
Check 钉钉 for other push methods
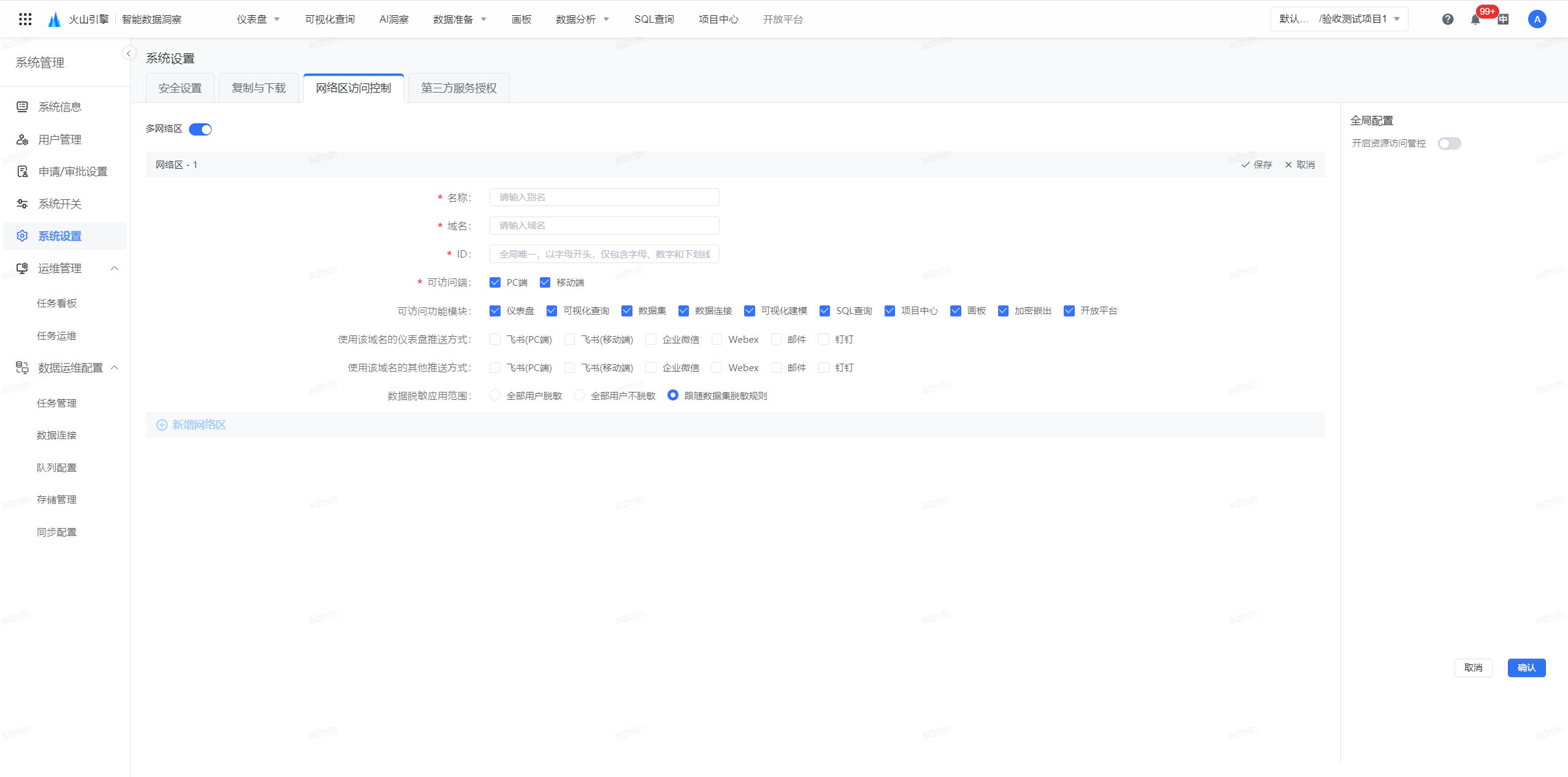click(x=824, y=367)
